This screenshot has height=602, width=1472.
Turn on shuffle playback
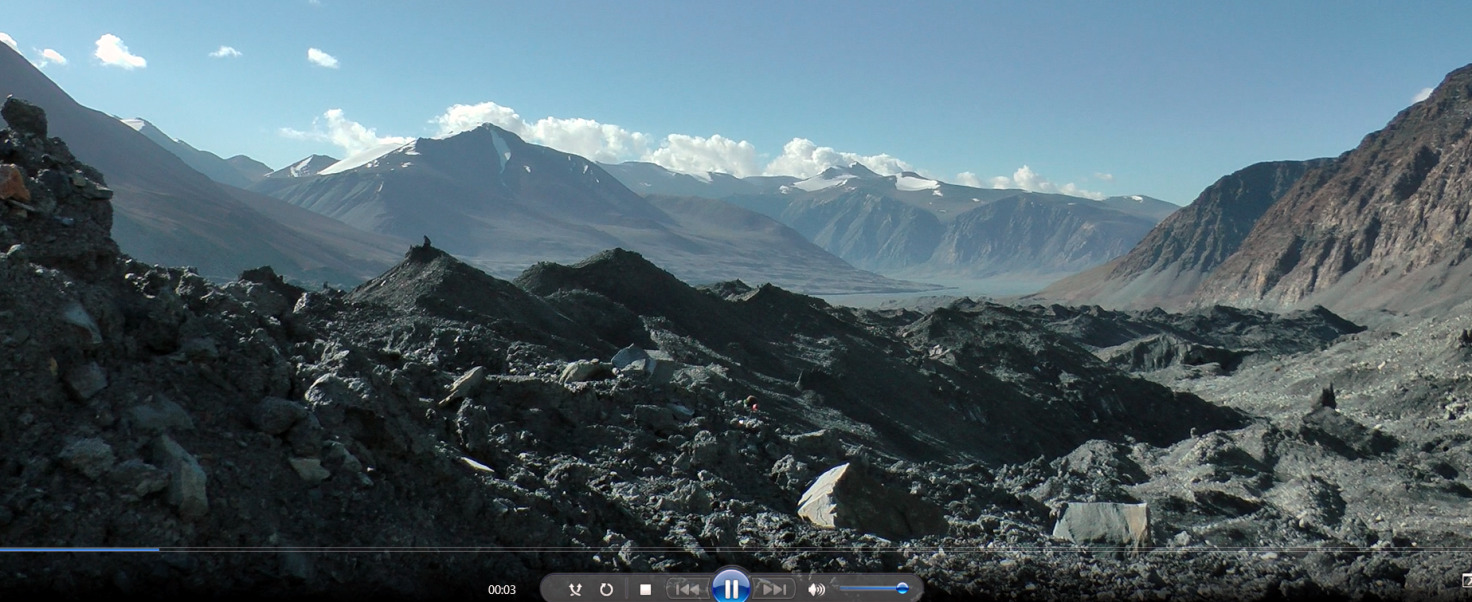(x=575, y=590)
